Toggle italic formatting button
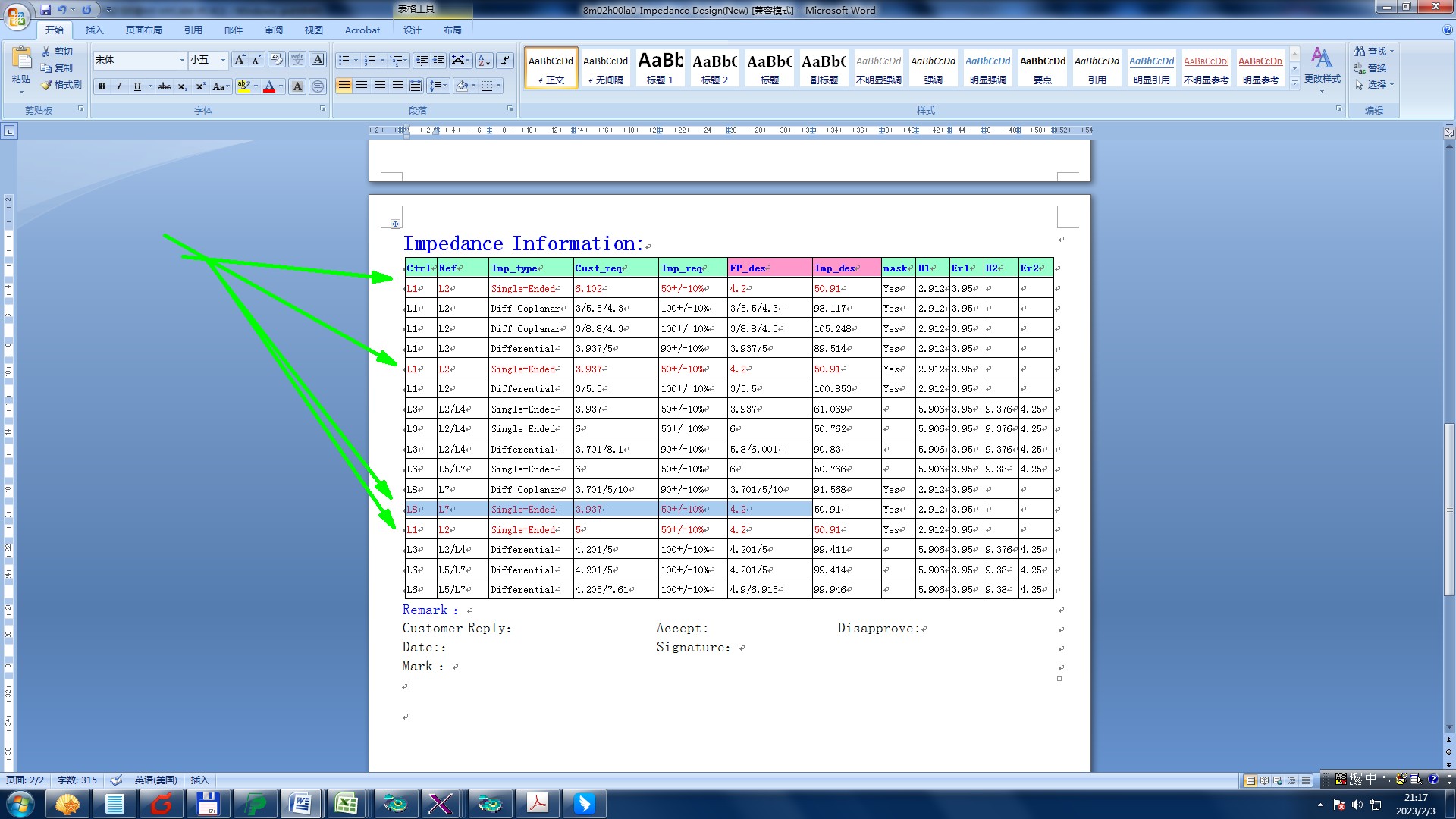 119,86
